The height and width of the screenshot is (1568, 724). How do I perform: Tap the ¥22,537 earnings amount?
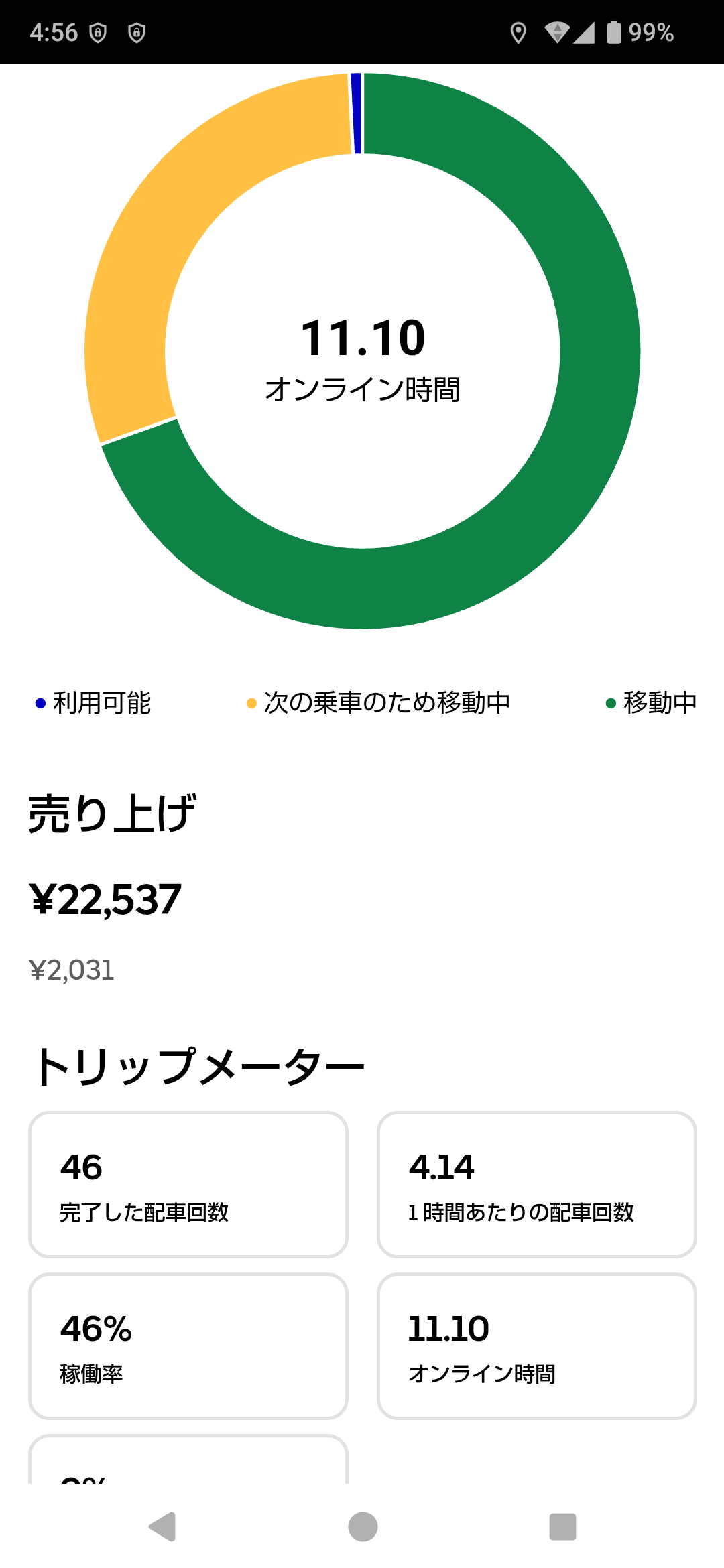[x=105, y=899]
